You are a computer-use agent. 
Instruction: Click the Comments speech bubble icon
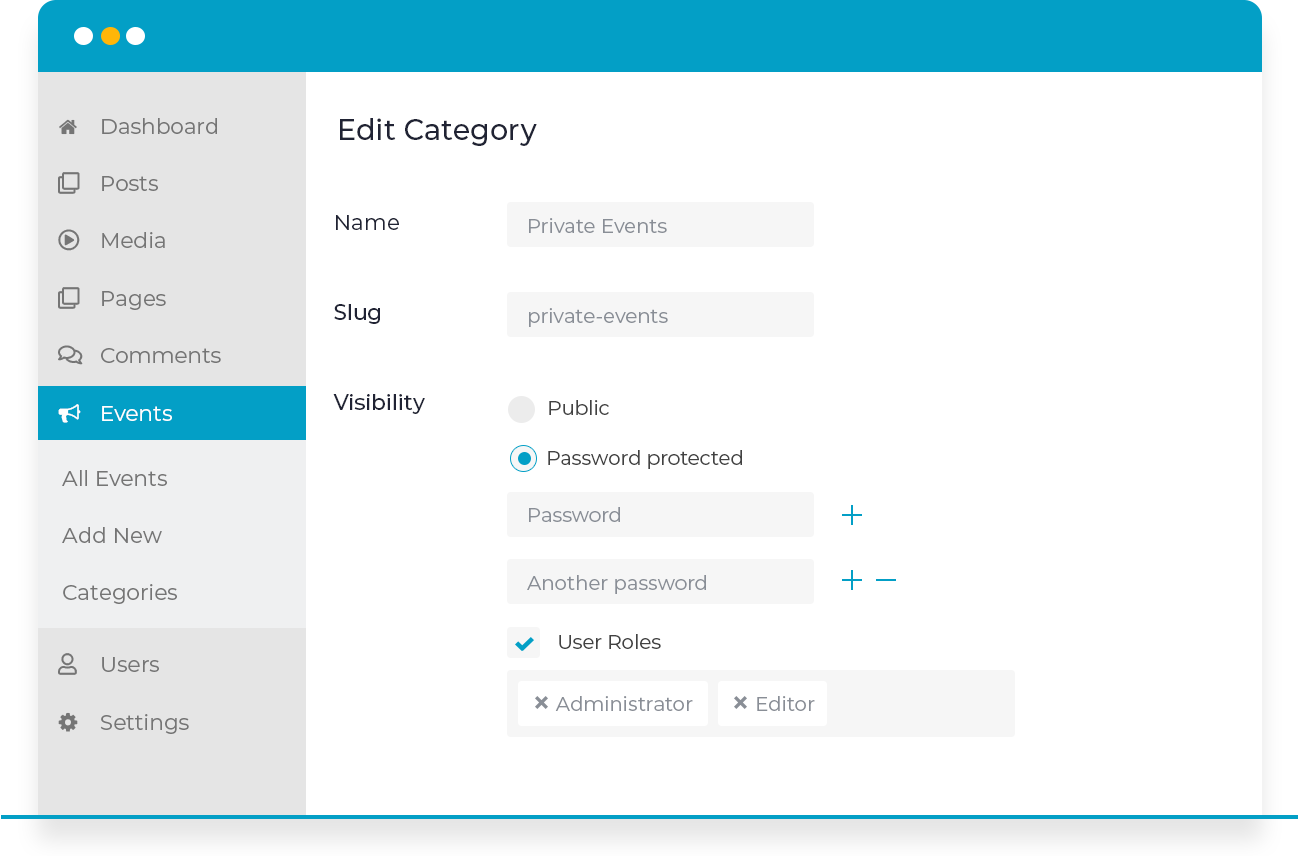[x=67, y=355]
